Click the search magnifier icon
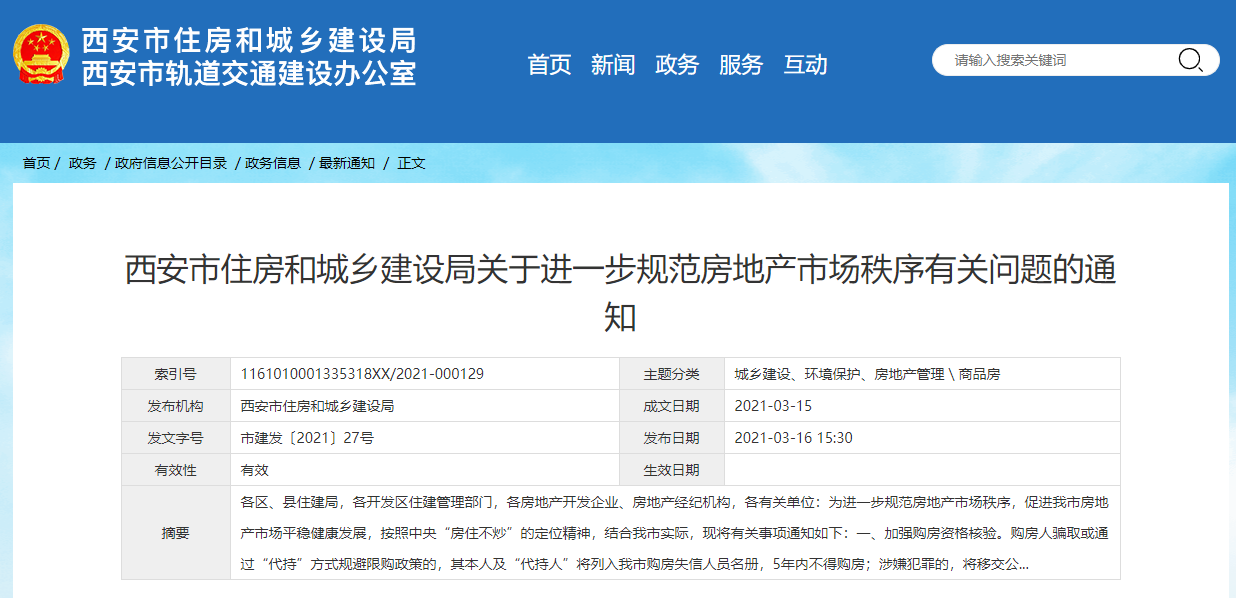This screenshot has height=598, width=1236. pyautogui.click(x=1189, y=60)
